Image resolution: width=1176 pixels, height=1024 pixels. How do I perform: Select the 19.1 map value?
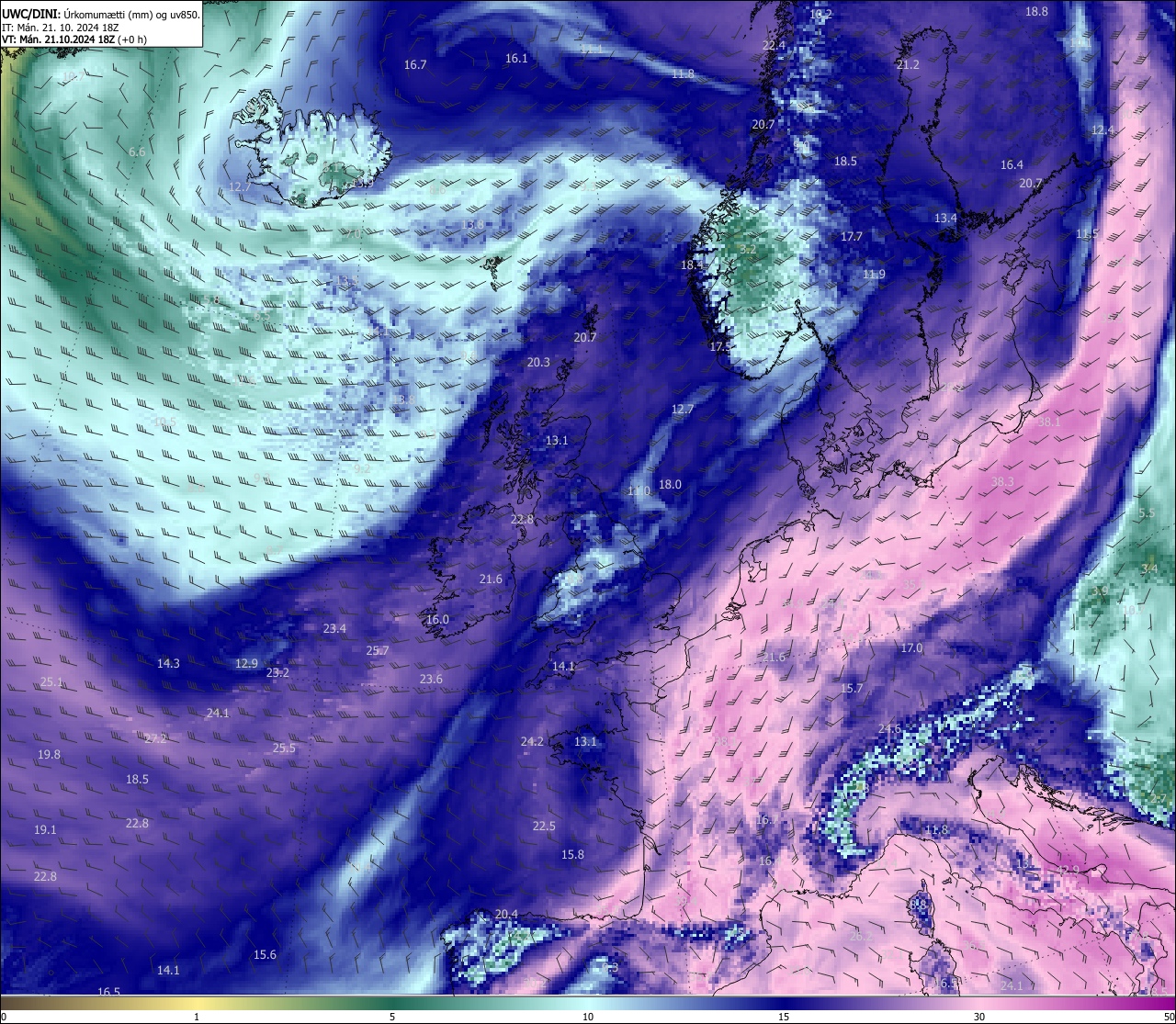click(x=45, y=829)
